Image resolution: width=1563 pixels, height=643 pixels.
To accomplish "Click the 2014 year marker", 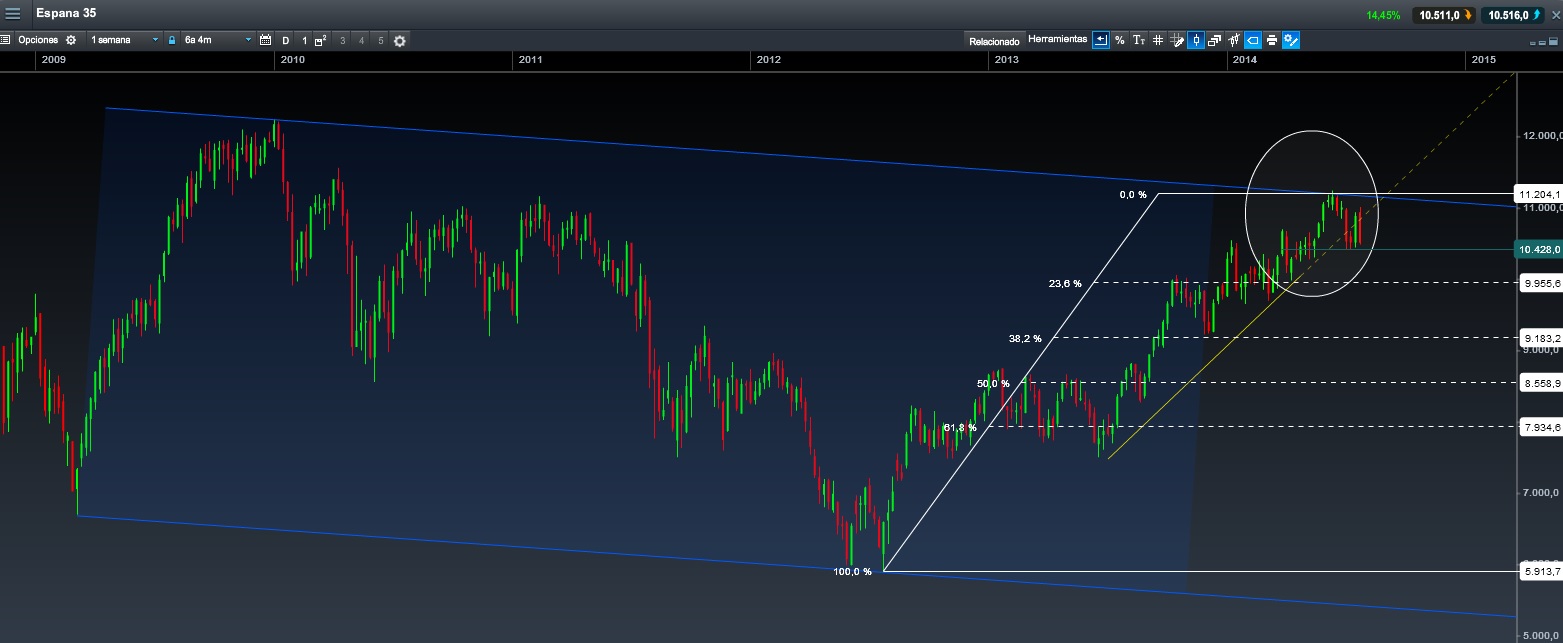I will point(1244,60).
